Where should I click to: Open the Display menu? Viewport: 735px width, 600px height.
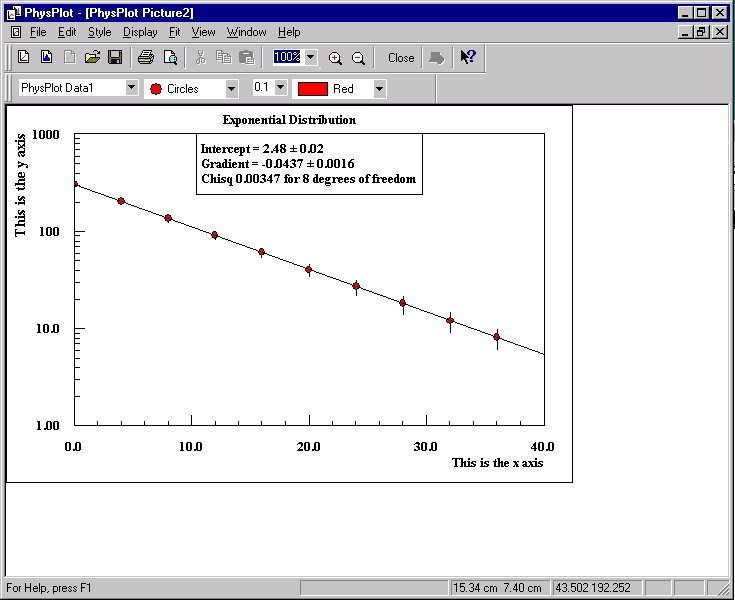click(140, 32)
